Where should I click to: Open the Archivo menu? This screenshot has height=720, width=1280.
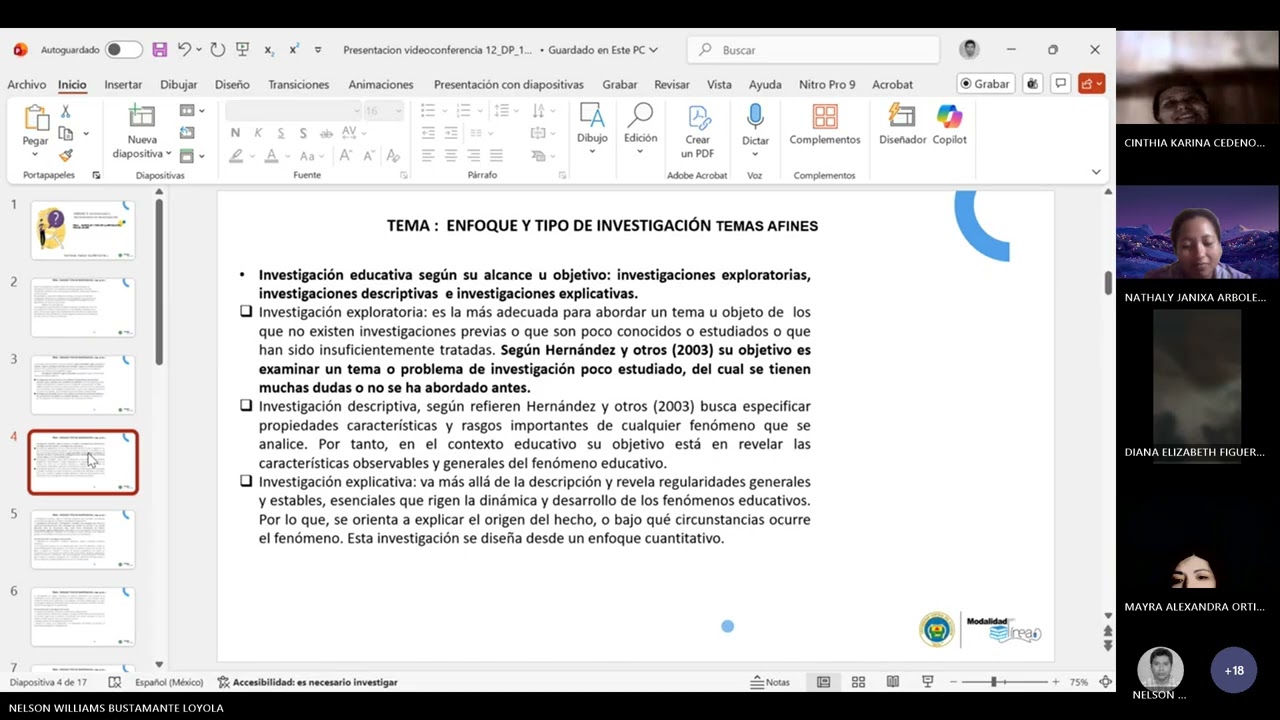(x=27, y=84)
